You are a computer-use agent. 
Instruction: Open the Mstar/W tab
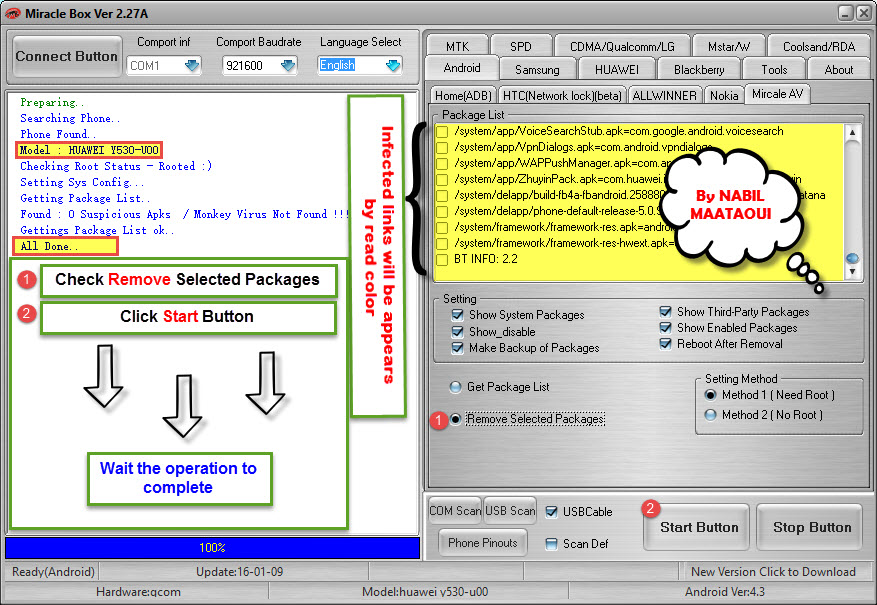click(x=729, y=46)
